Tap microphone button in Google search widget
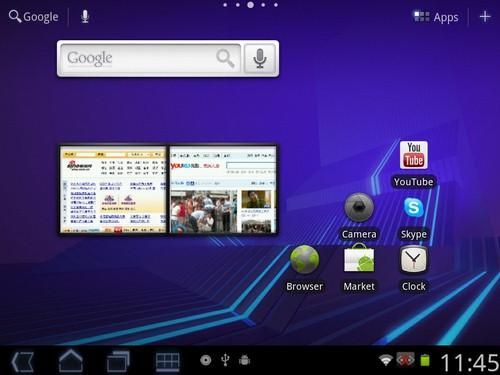This screenshot has width=500, height=375. tap(260, 58)
